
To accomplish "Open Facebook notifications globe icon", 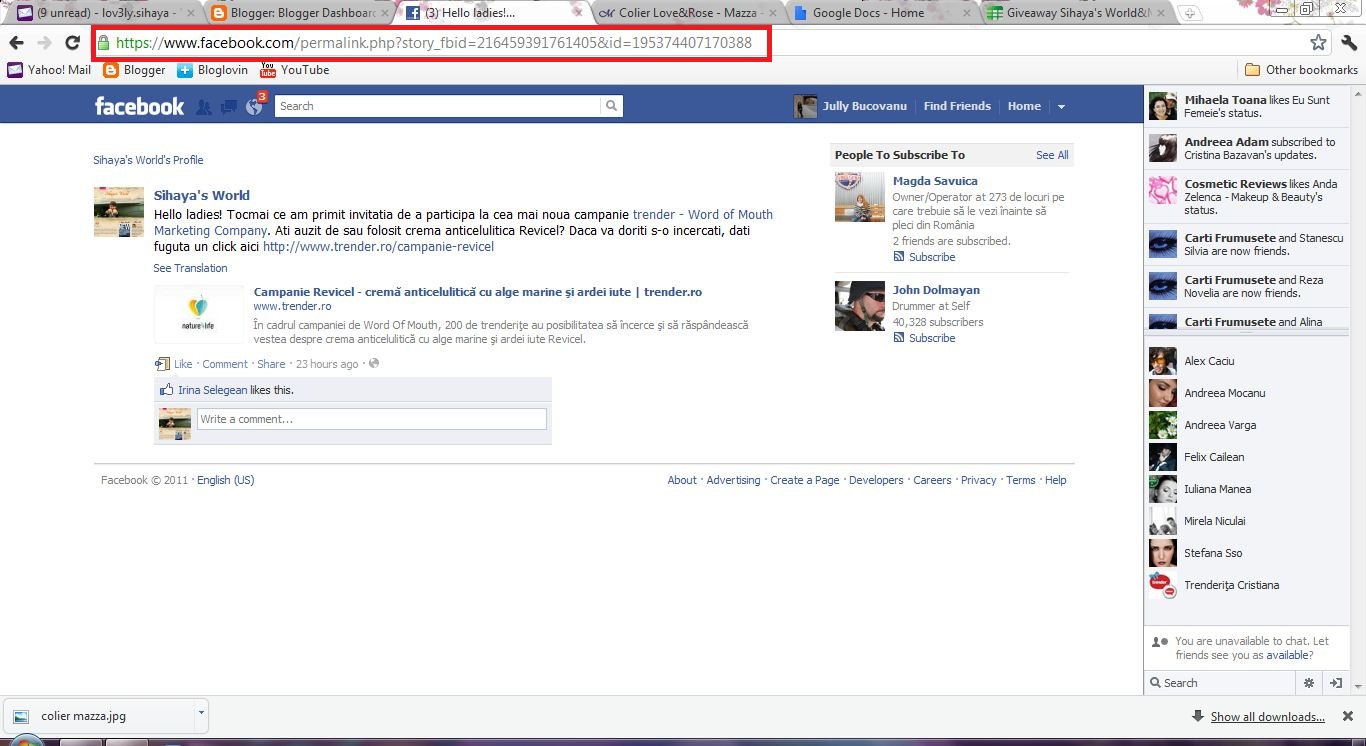I will click(x=254, y=107).
